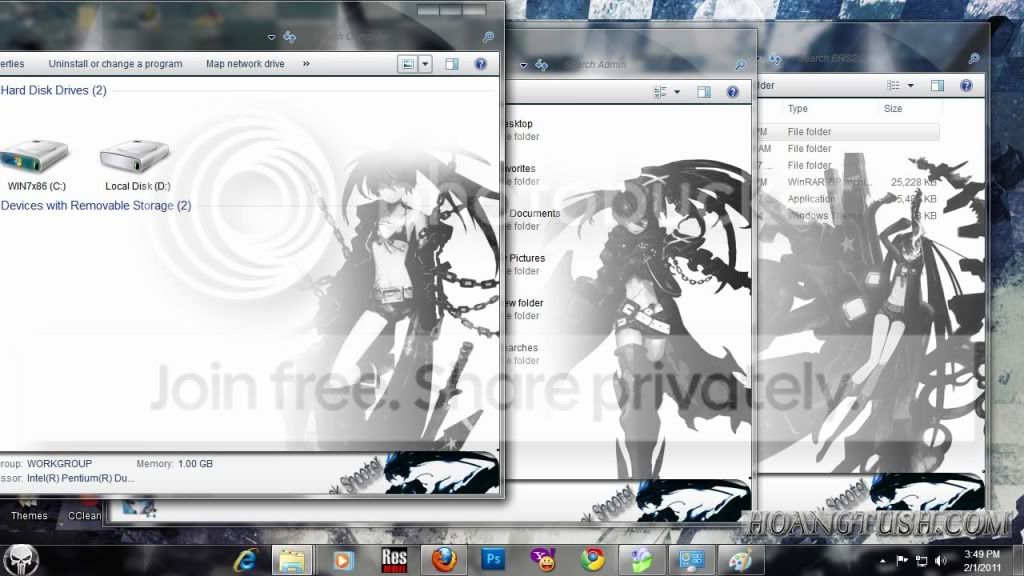
Task: Sort by Type column header
Action: click(797, 108)
